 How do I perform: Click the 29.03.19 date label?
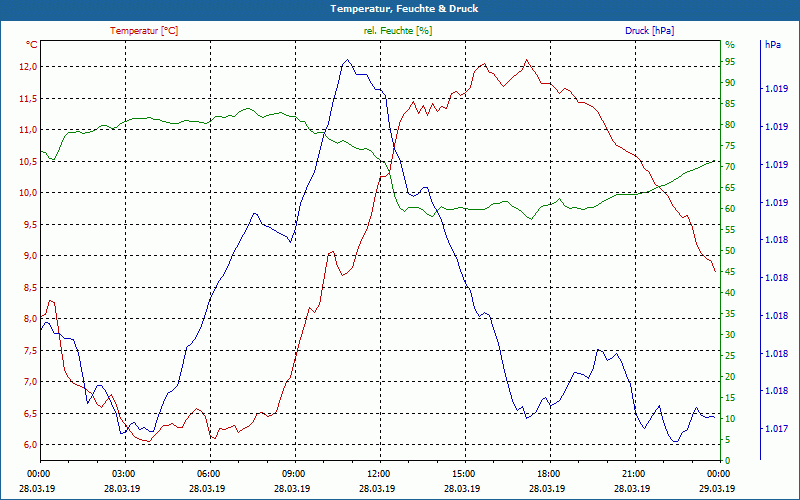717,489
